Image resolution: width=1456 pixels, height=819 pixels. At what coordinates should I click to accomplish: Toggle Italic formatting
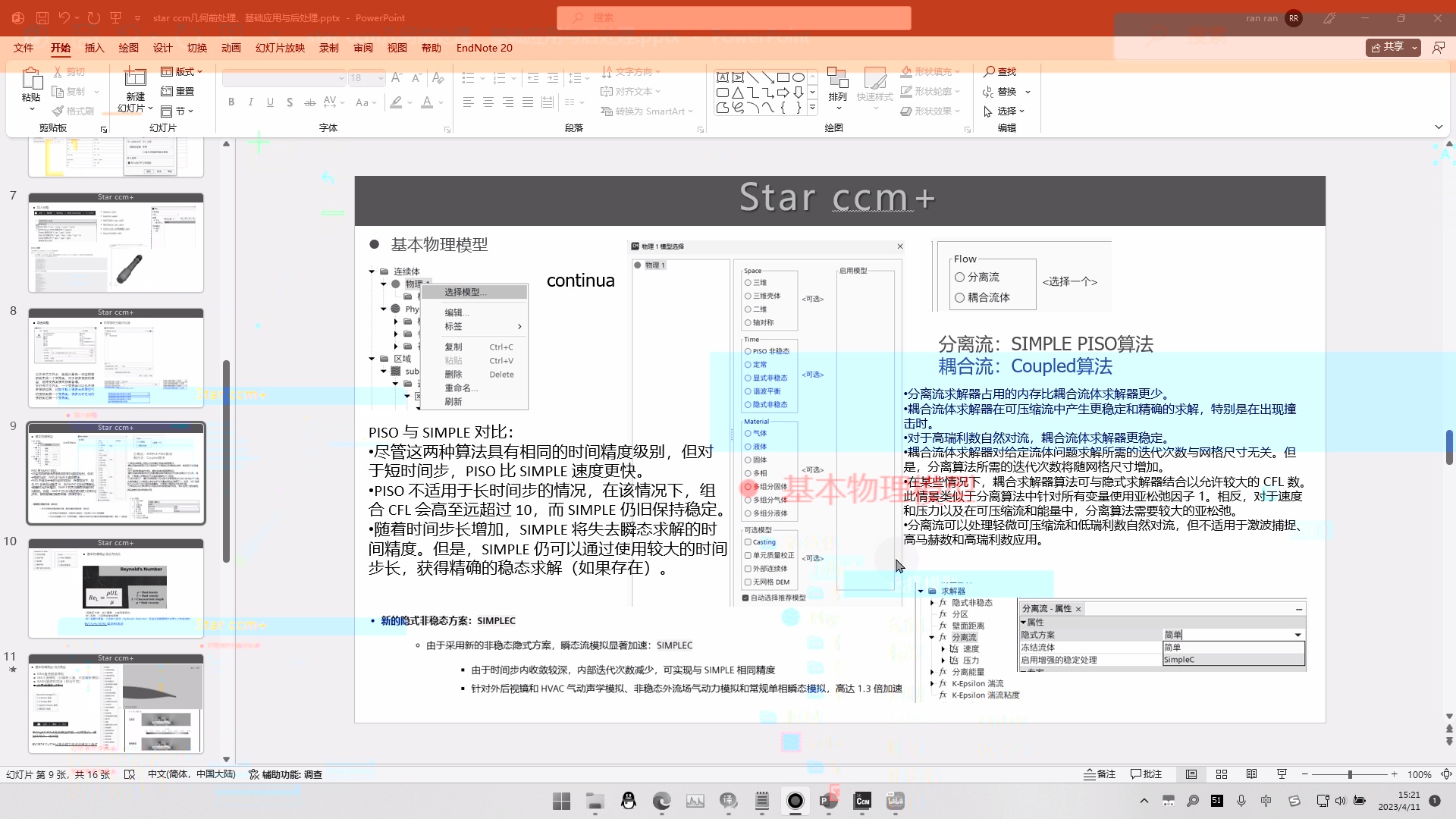[x=251, y=102]
